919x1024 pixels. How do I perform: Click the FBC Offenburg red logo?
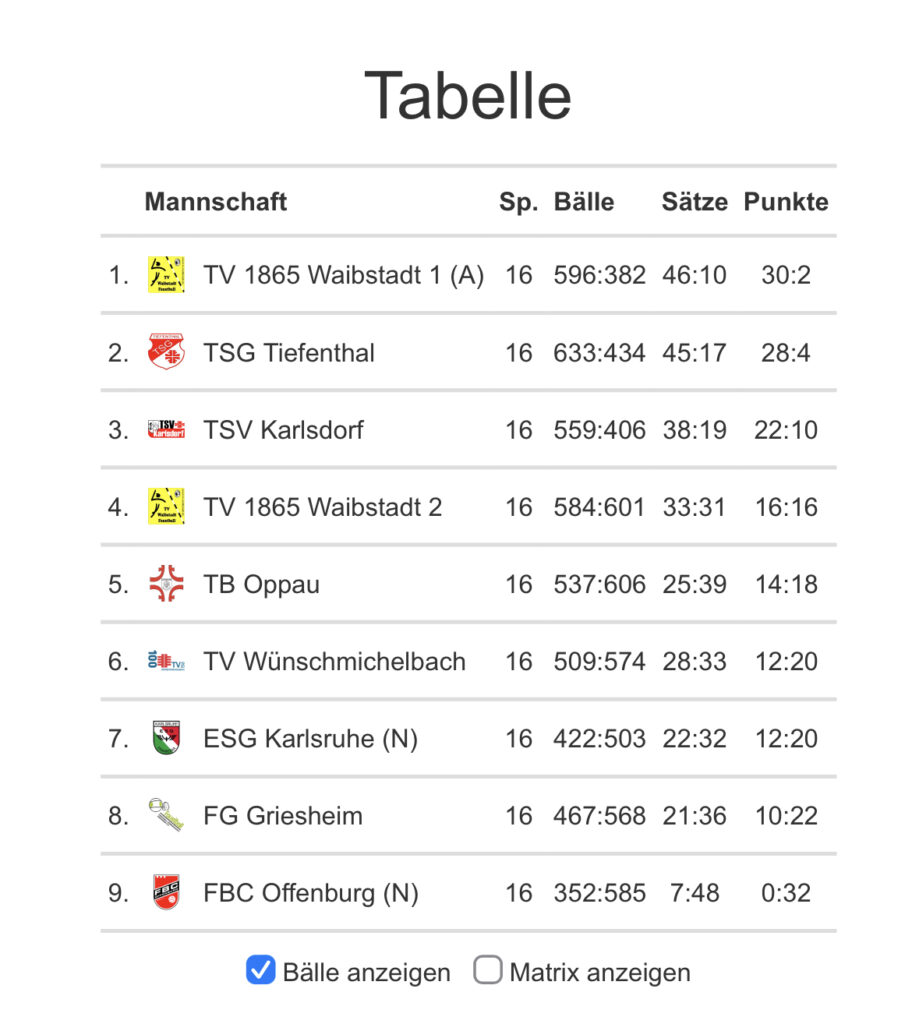click(166, 892)
